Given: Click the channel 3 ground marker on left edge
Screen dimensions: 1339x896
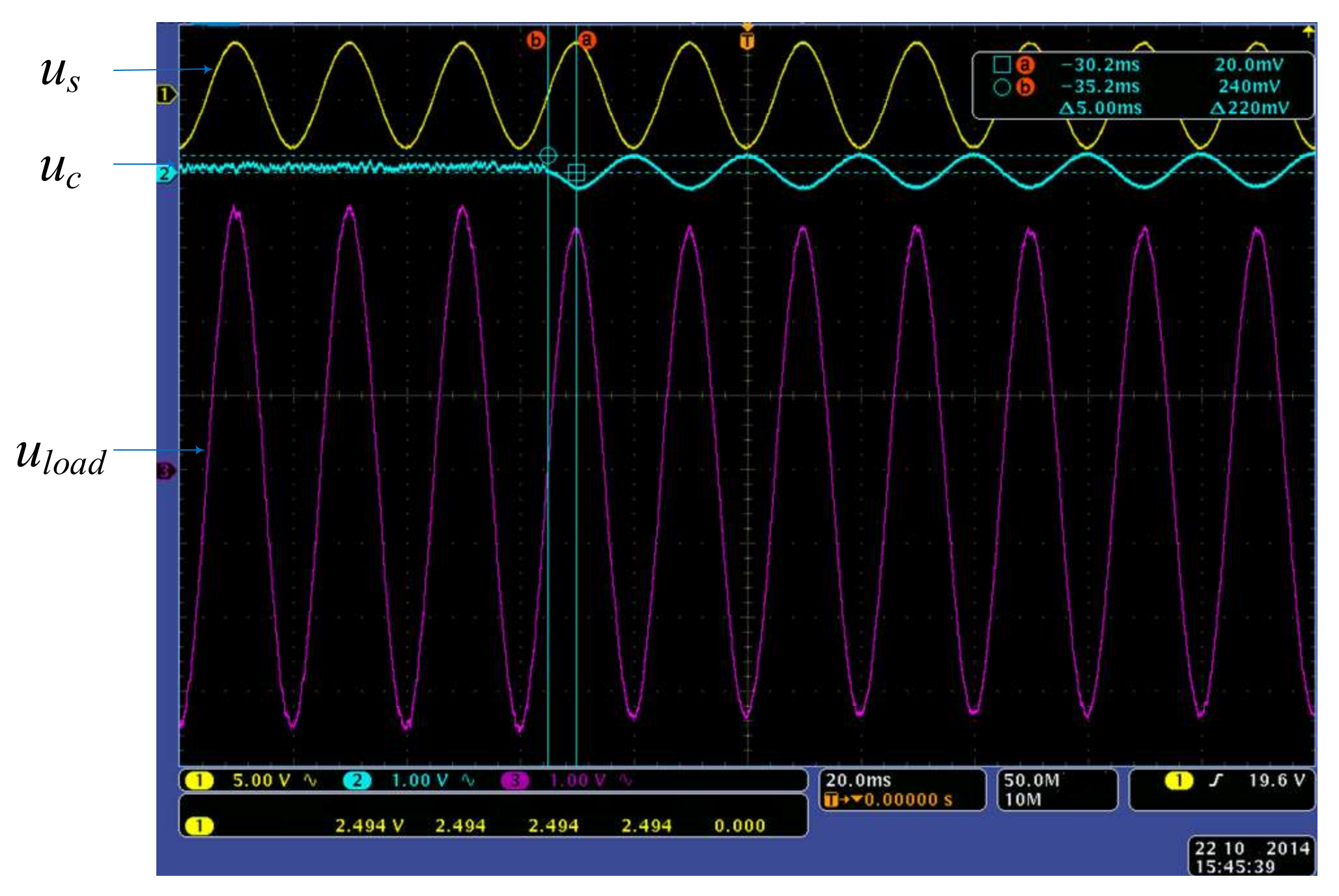Looking at the screenshot, I should (165, 471).
